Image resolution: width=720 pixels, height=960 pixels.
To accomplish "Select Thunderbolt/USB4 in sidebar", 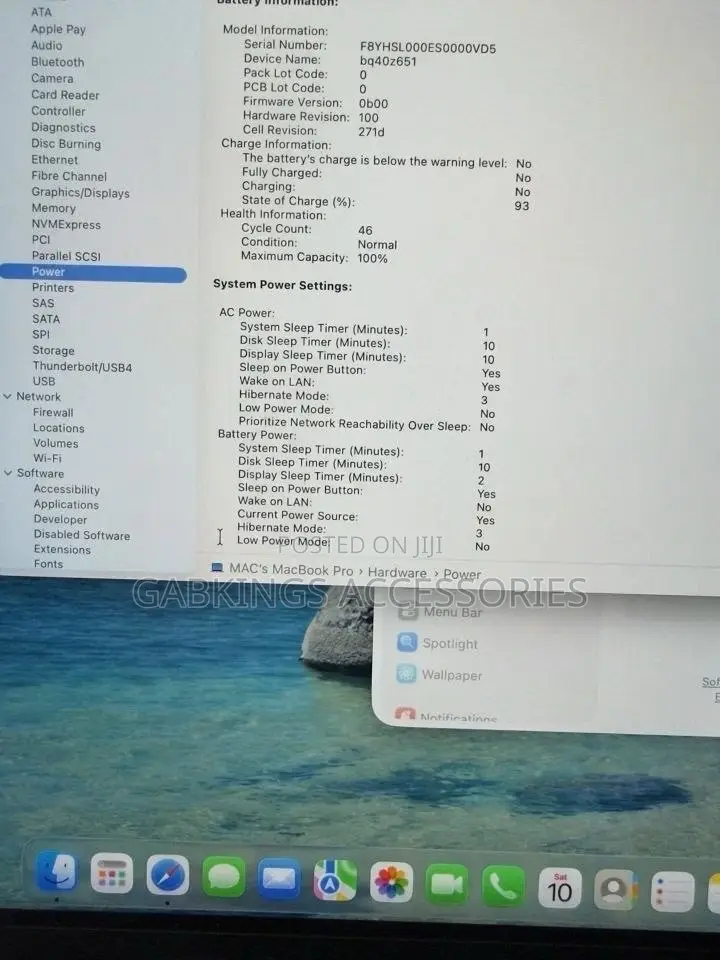I will pyautogui.click(x=82, y=367).
